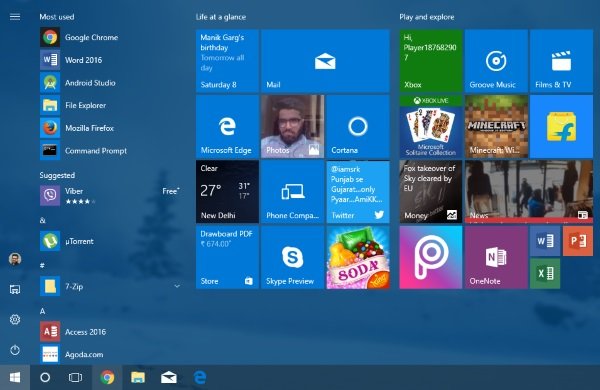600x390 pixels.
Task: Open Cortana tile
Action: (358, 127)
